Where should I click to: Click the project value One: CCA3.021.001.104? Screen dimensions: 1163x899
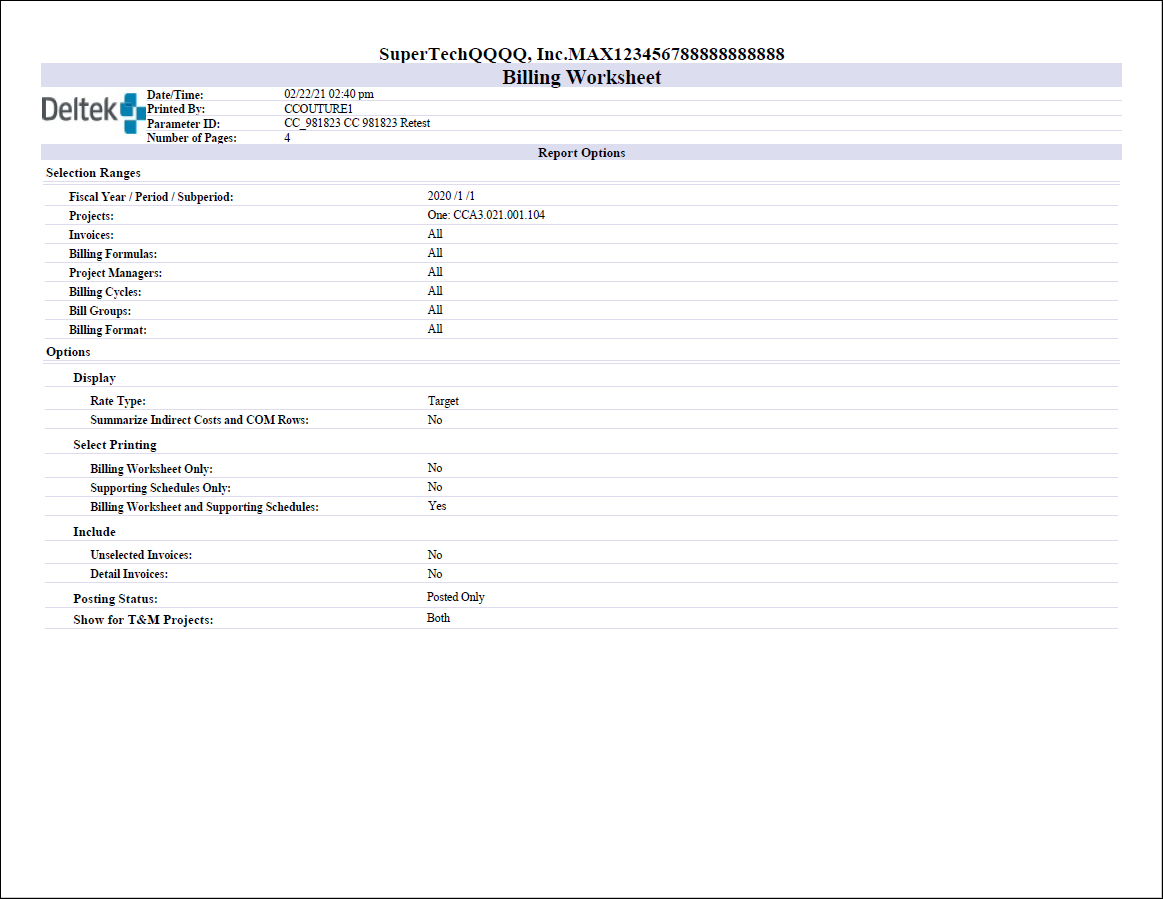[486, 215]
